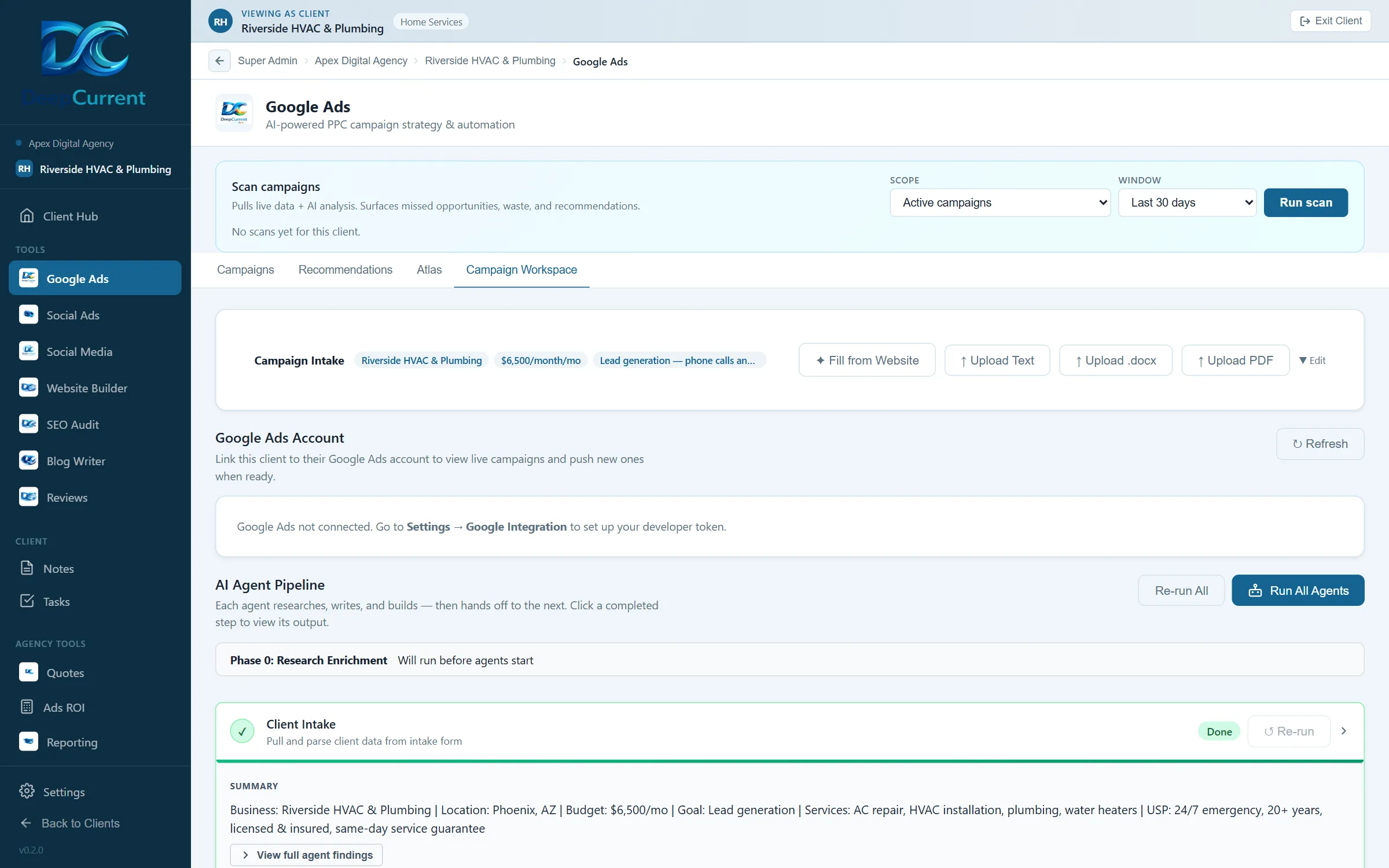Screen dimensions: 1389x868
Task: Select the Campaign Workspace tab
Action: 521,270
